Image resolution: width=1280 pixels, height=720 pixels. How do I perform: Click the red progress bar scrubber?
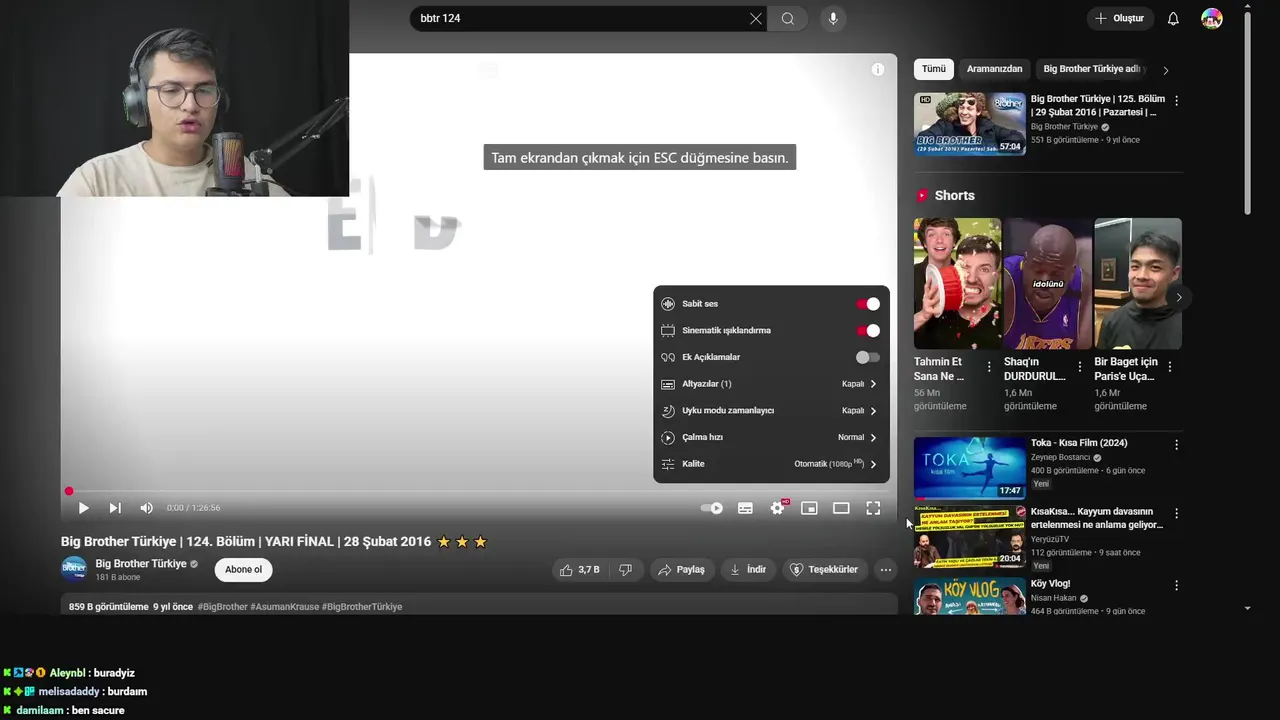coord(69,491)
